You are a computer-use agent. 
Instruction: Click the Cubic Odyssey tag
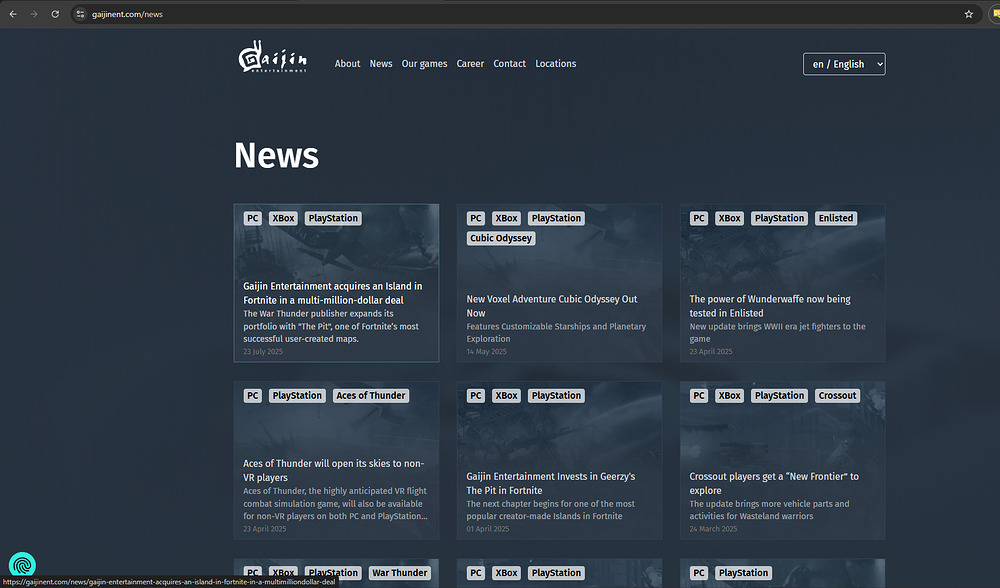pyautogui.click(x=501, y=238)
